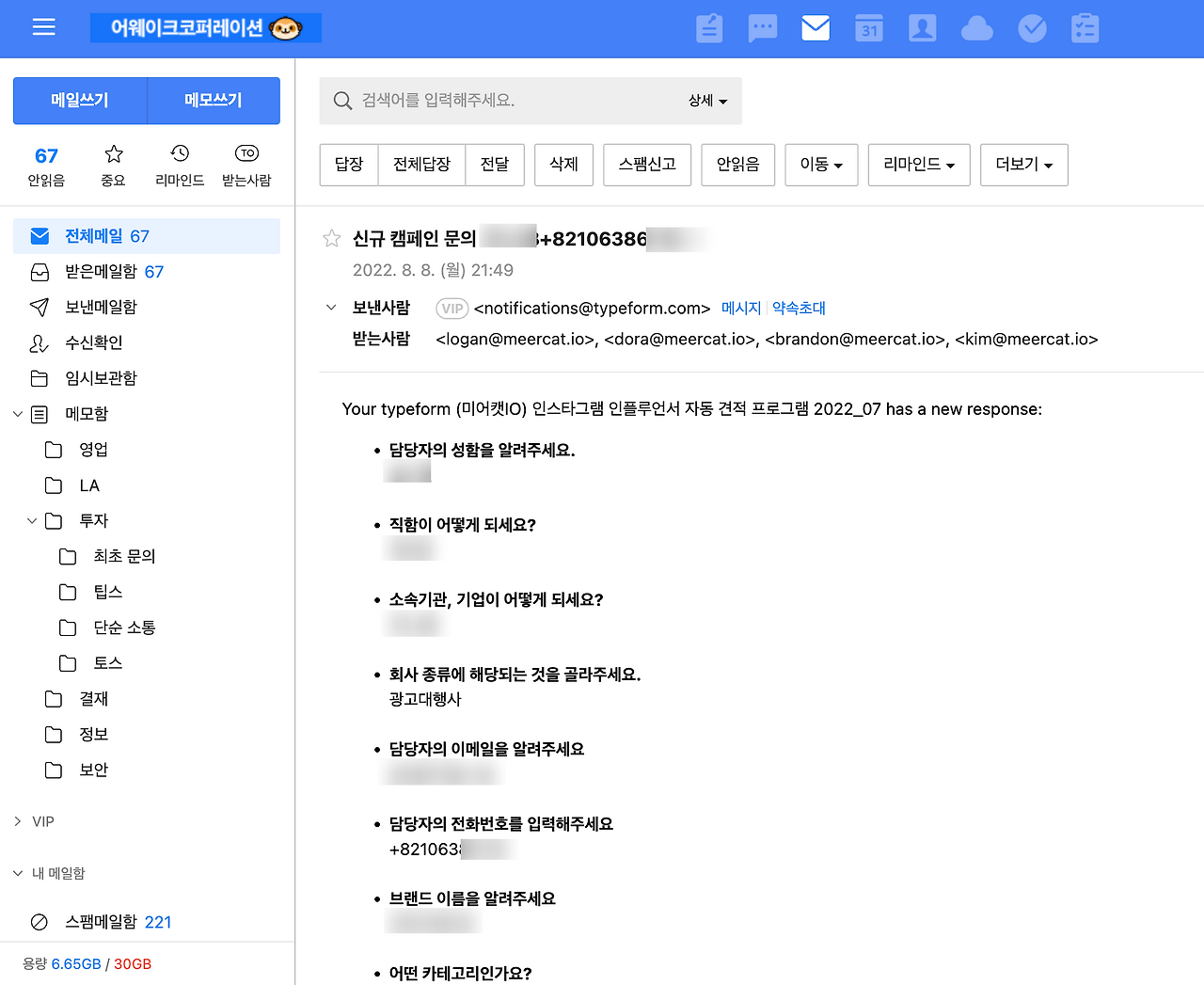
Task: Click sender address notifications@typeform.com
Action: pyautogui.click(x=593, y=309)
